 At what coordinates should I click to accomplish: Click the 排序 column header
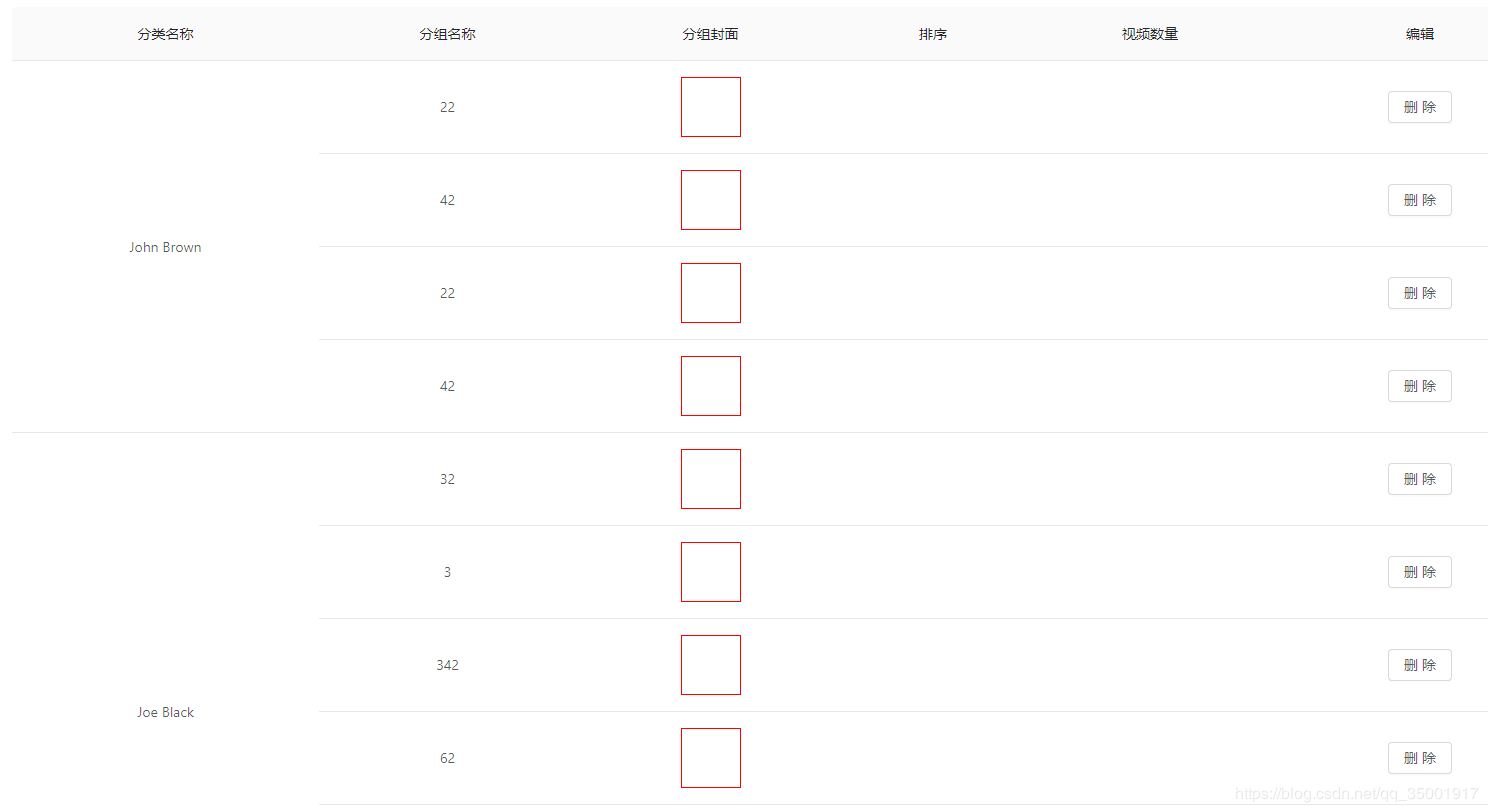coord(932,34)
